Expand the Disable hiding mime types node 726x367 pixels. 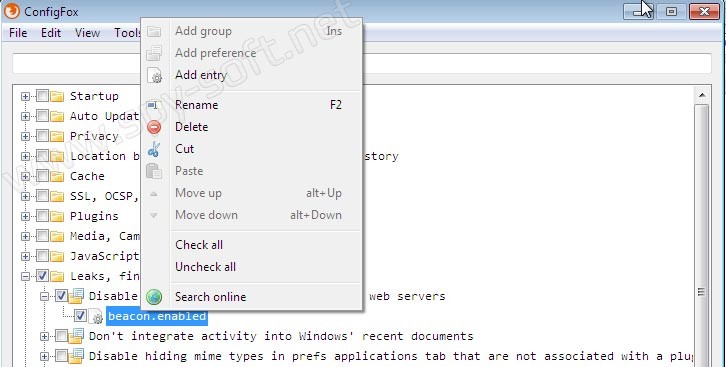coord(44,356)
